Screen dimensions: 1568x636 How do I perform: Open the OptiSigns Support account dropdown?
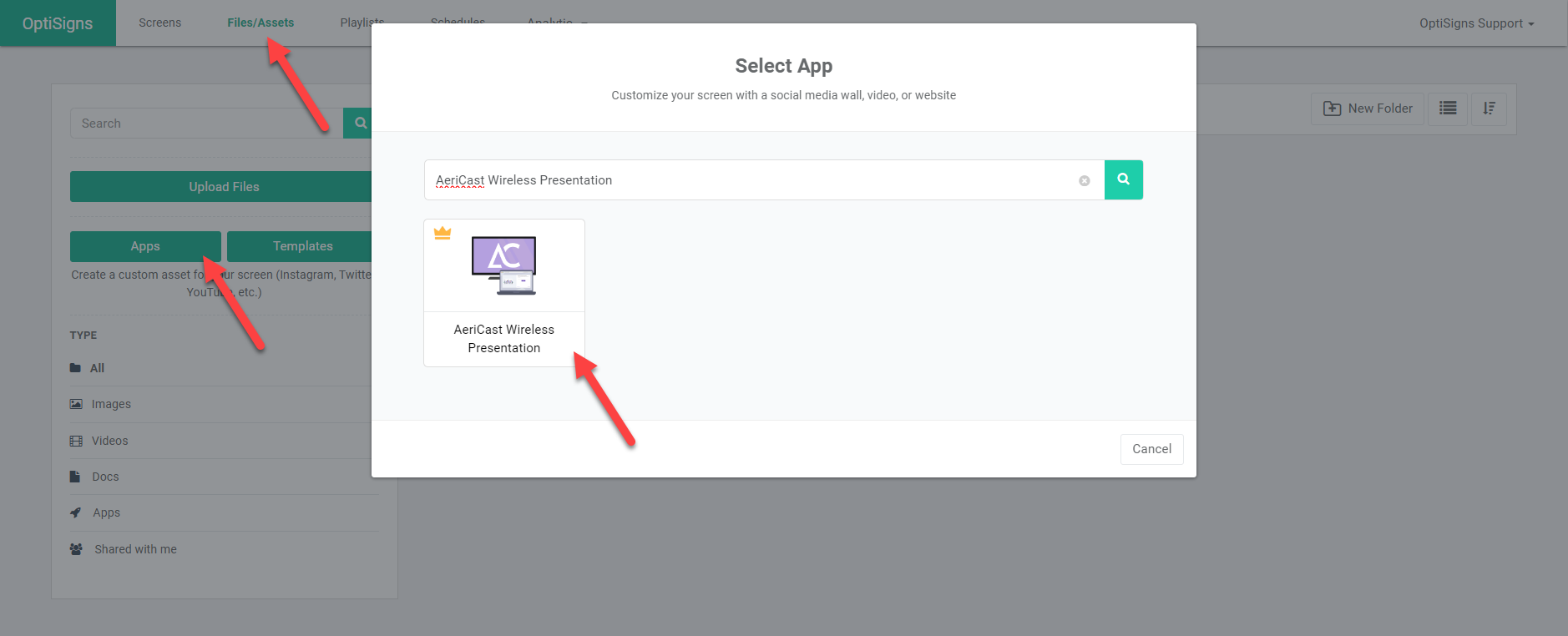coord(1476,23)
